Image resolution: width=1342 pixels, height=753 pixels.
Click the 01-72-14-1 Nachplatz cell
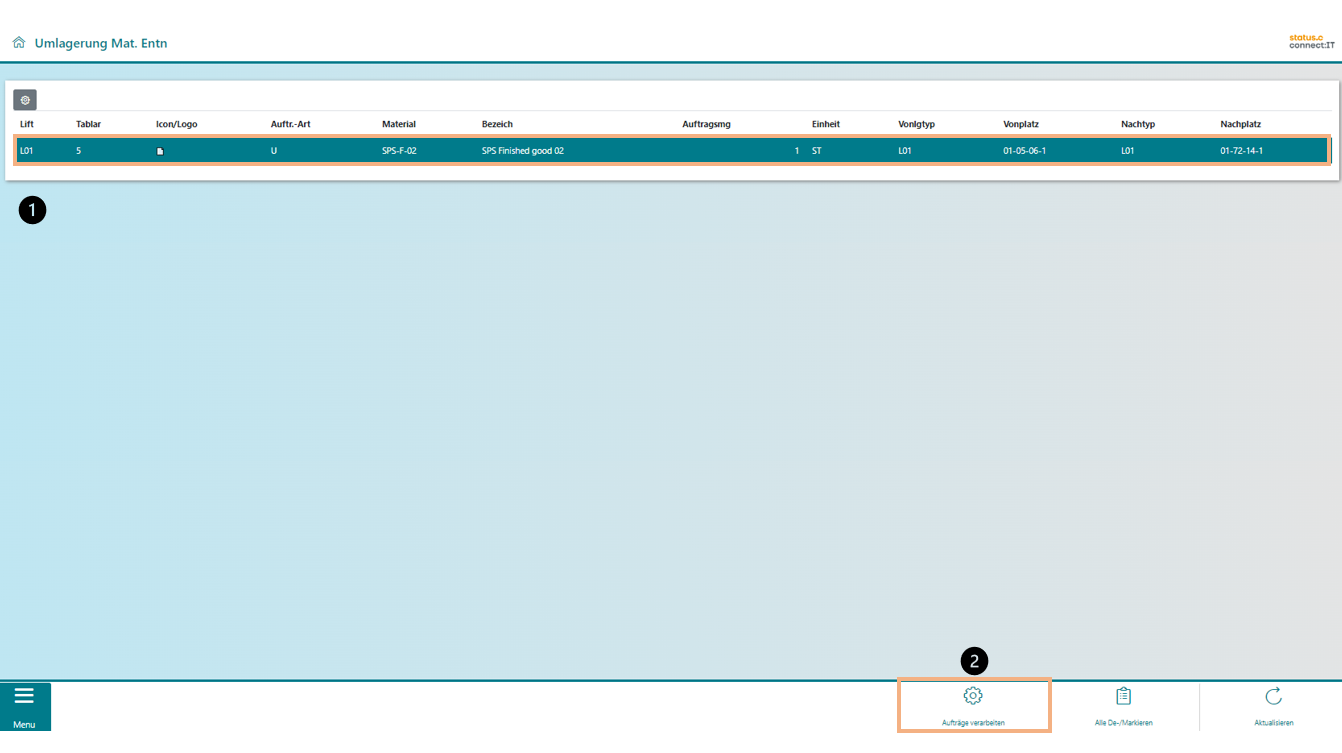pos(1241,151)
